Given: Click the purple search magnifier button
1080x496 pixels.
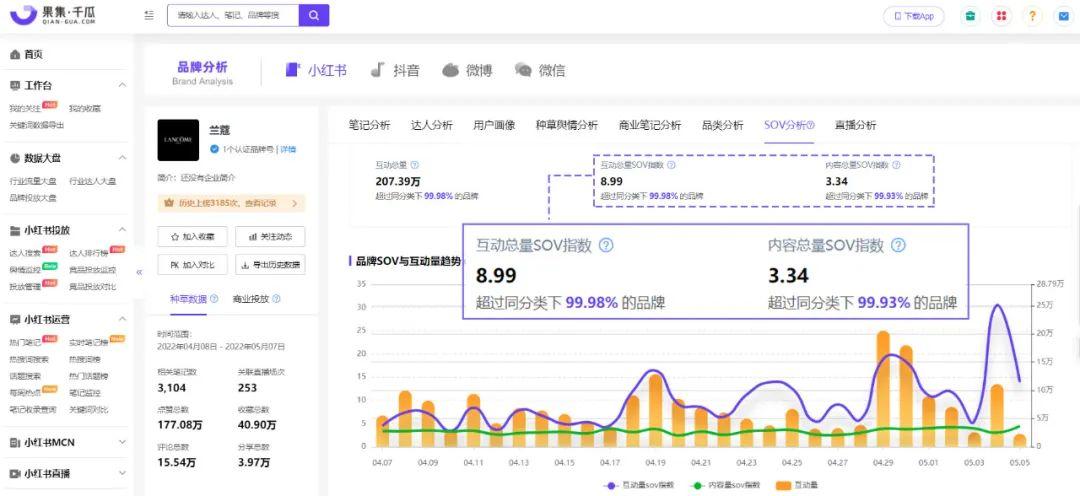Looking at the screenshot, I should click(314, 15).
